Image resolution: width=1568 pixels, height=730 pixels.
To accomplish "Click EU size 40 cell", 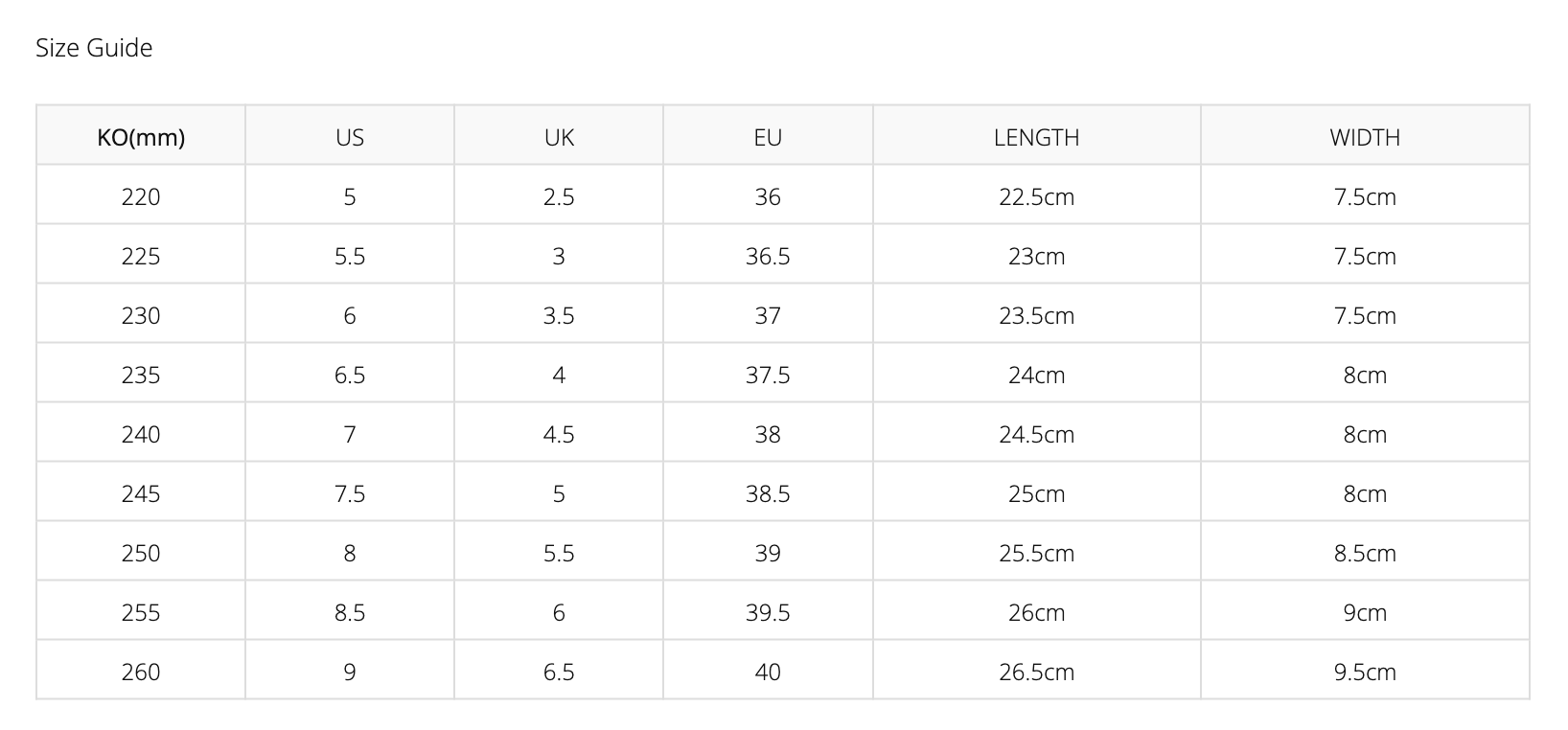I will (x=768, y=672).
